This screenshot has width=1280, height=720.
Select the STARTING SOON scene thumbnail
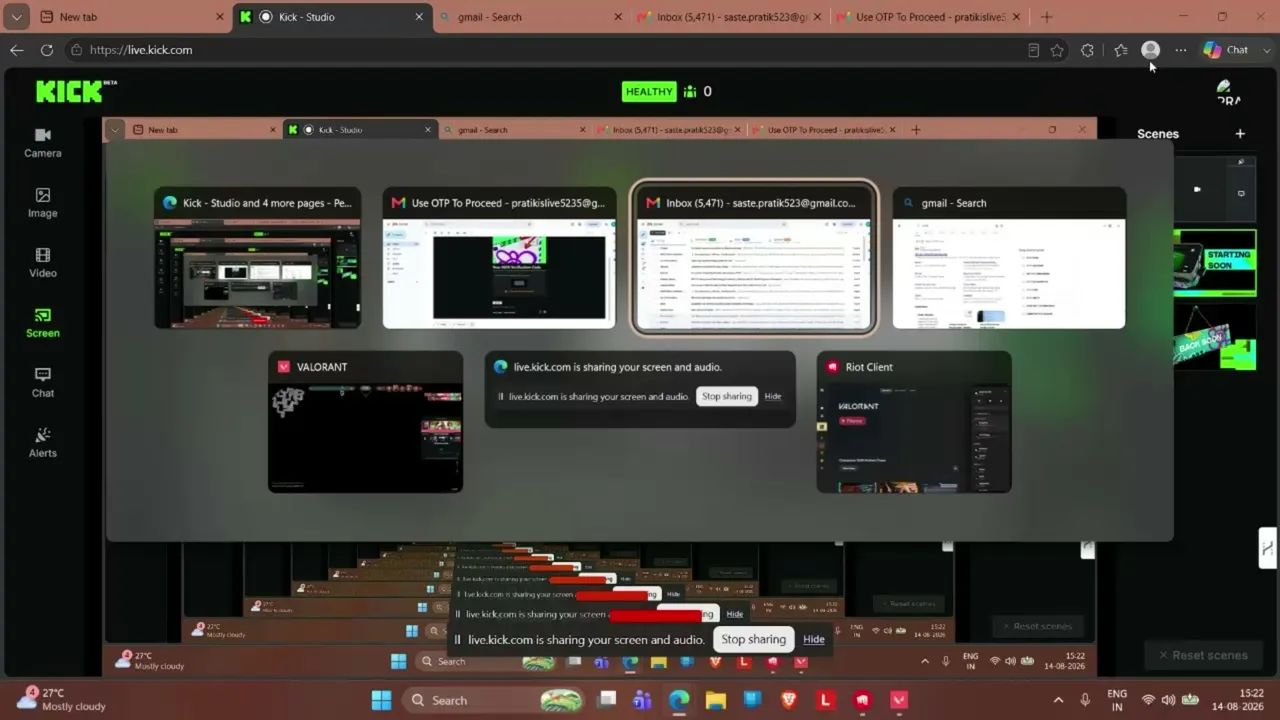[1214, 263]
